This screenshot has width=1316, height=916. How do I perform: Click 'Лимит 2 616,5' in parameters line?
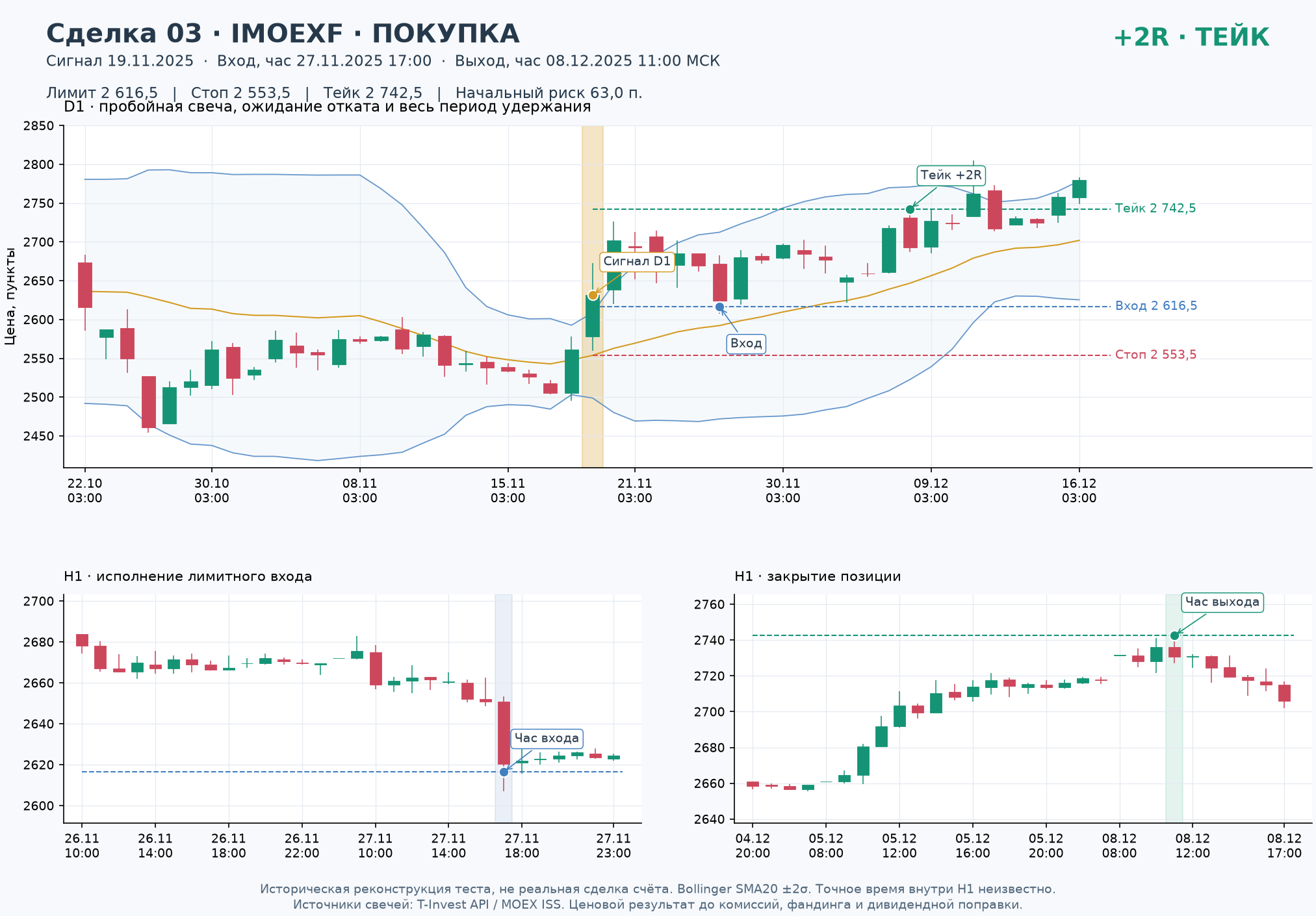(x=102, y=93)
